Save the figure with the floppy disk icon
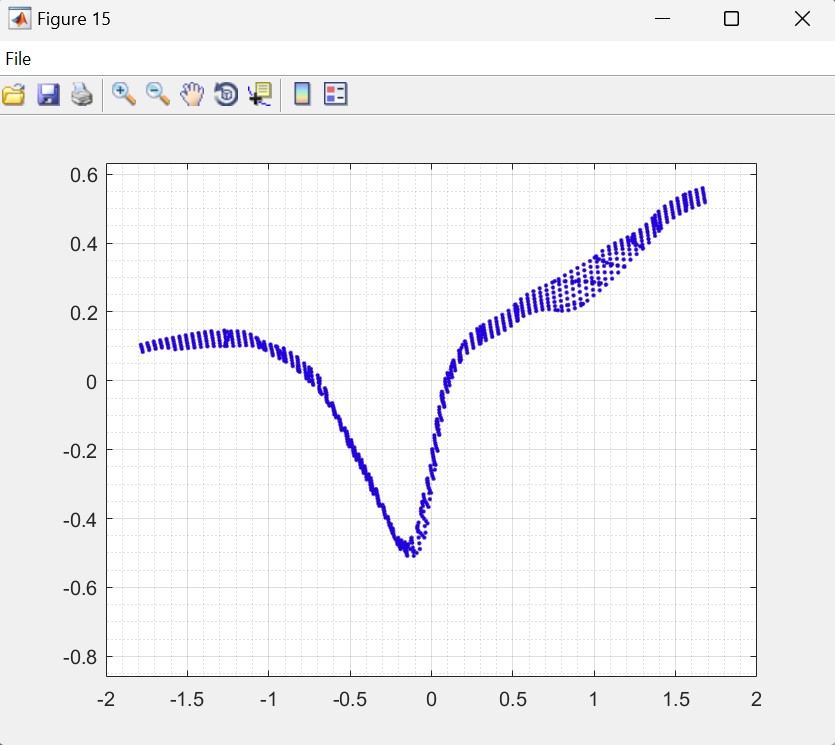The width and height of the screenshot is (835, 745). pyautogui.click(x=48, y=95)
